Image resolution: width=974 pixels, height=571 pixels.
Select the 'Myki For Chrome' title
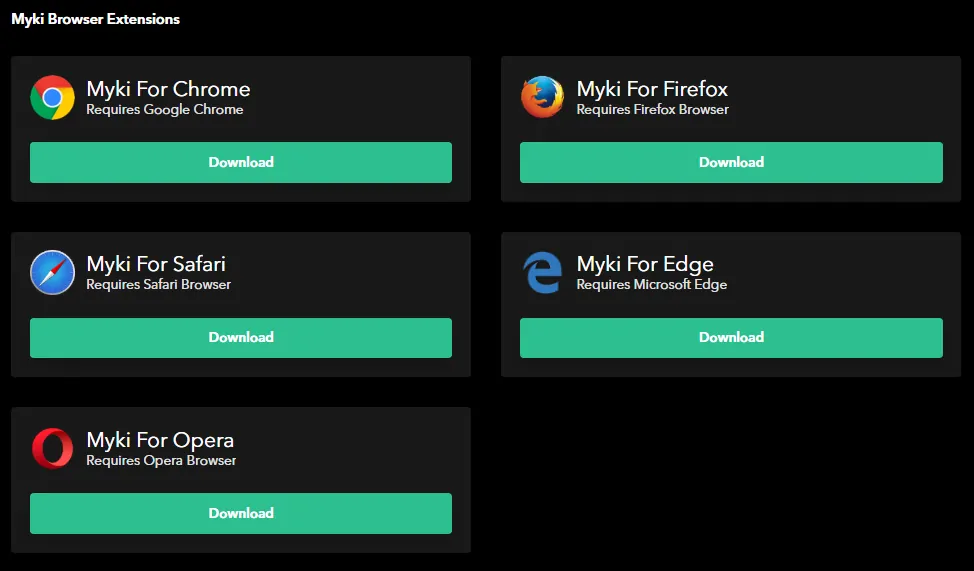click(168, 89)
